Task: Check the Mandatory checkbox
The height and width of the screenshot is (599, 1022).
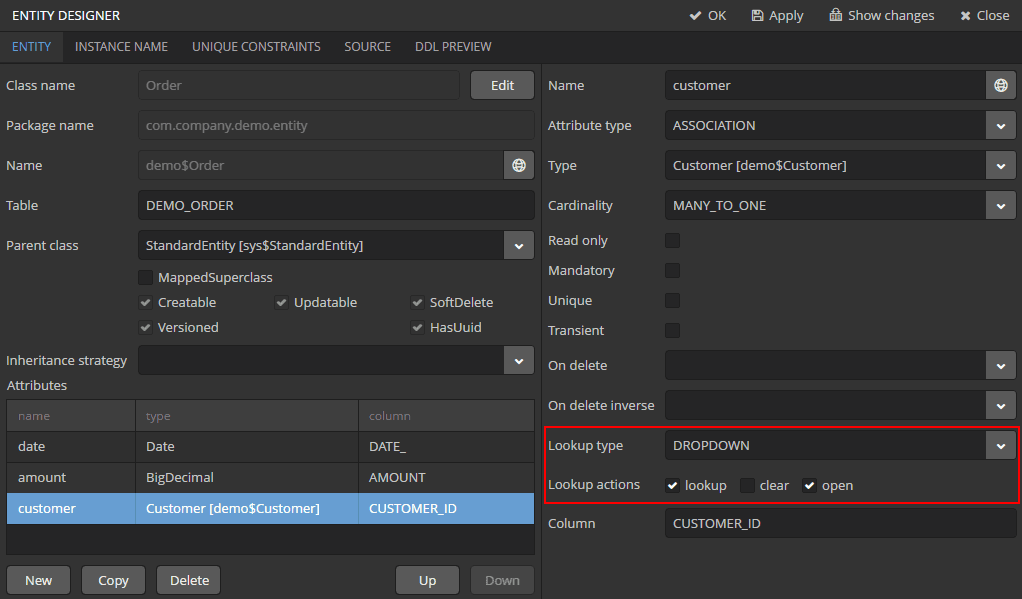Action: click(x=673, y=271)
